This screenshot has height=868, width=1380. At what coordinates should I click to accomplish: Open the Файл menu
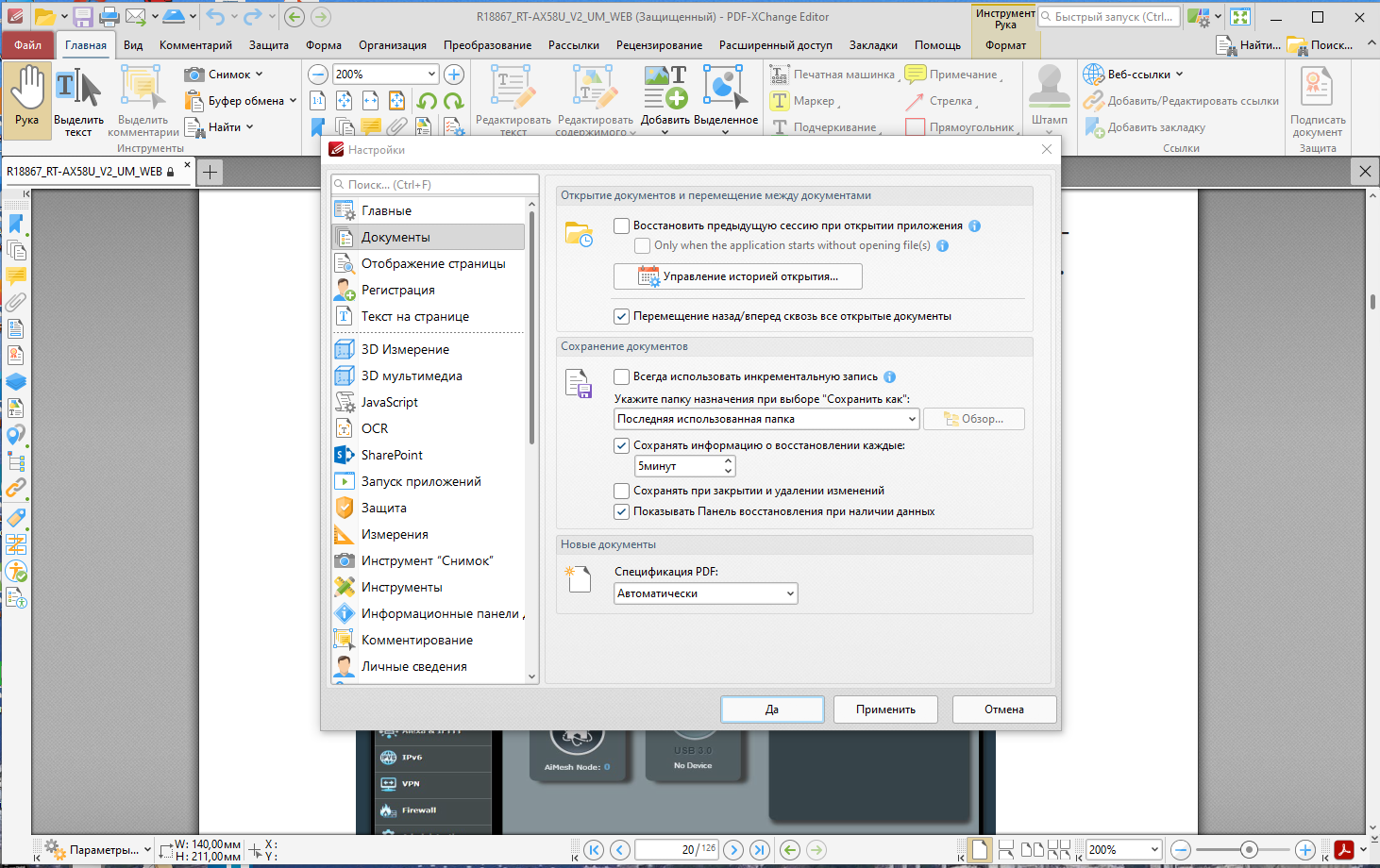pyautogui.click(x=27, y=45)
